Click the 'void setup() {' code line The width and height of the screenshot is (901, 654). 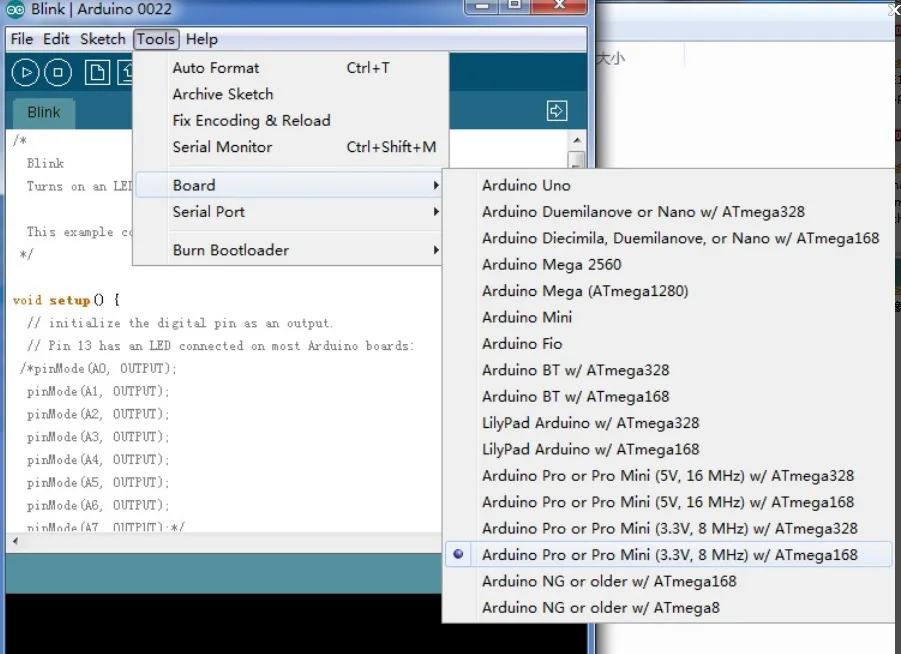(66, 300)
